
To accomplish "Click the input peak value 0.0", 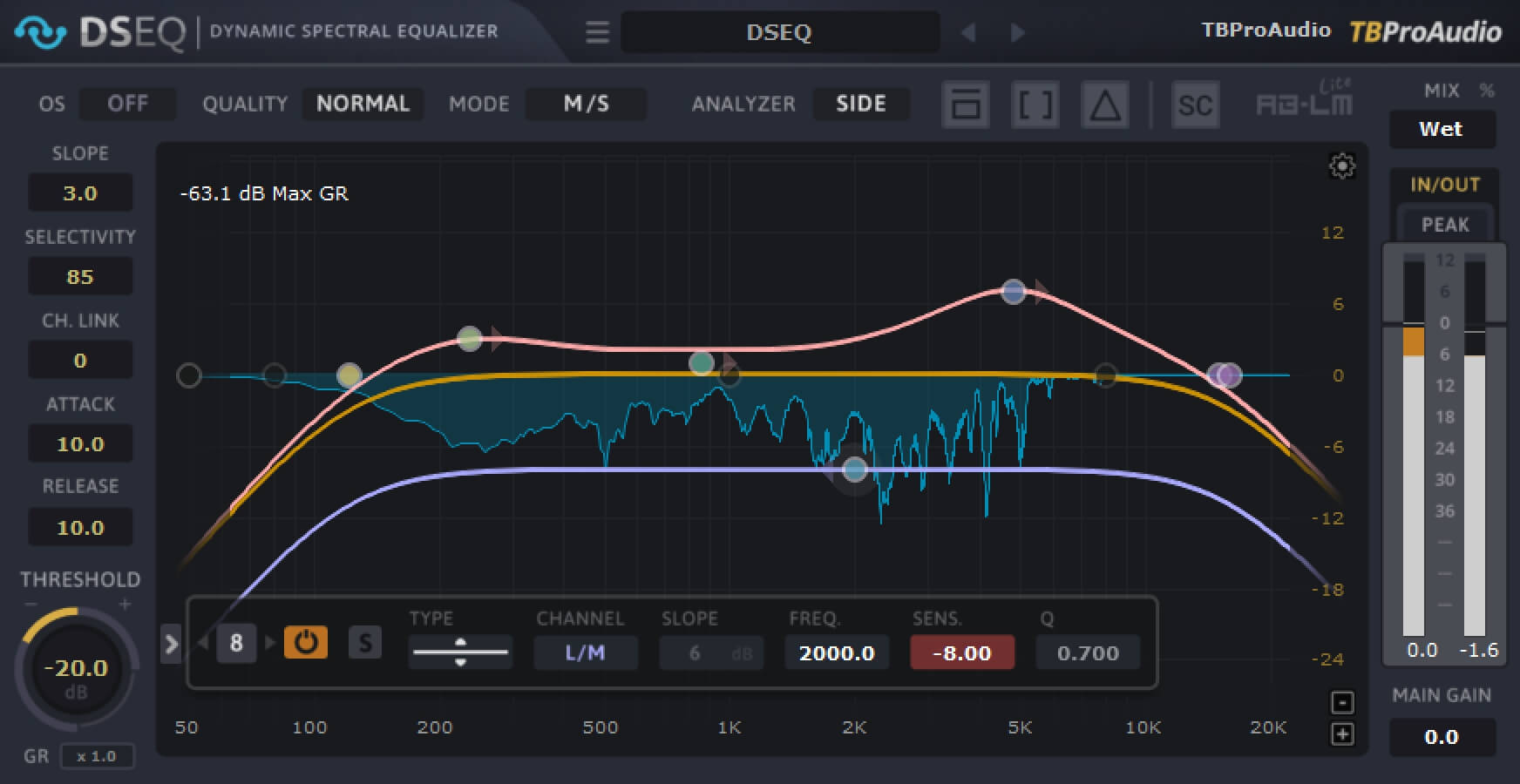I will [x=1422, y=650].
